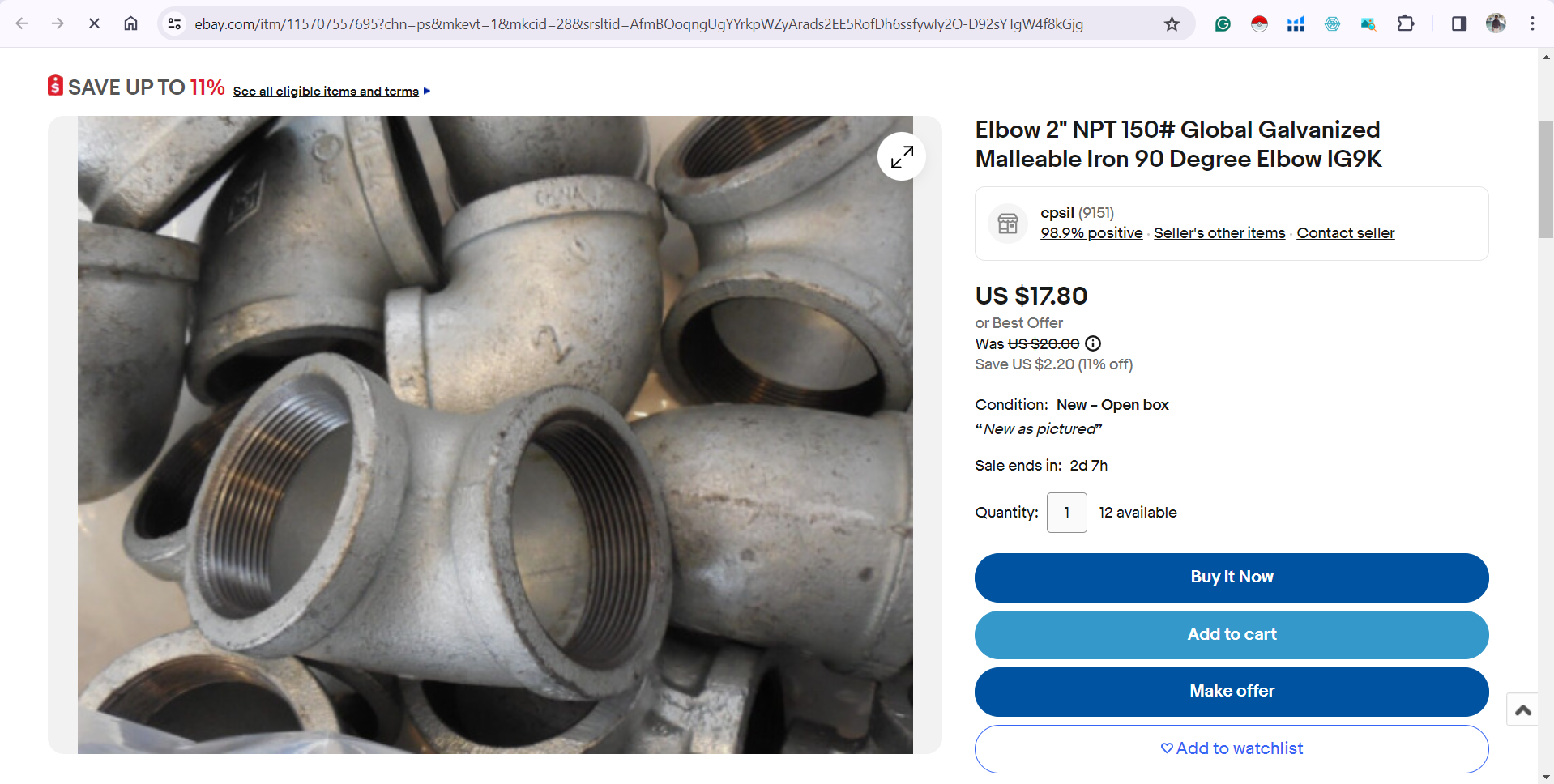1554x784 pixels.
Task: Click the quantity input field
Action: click(x=1067, y=513)
